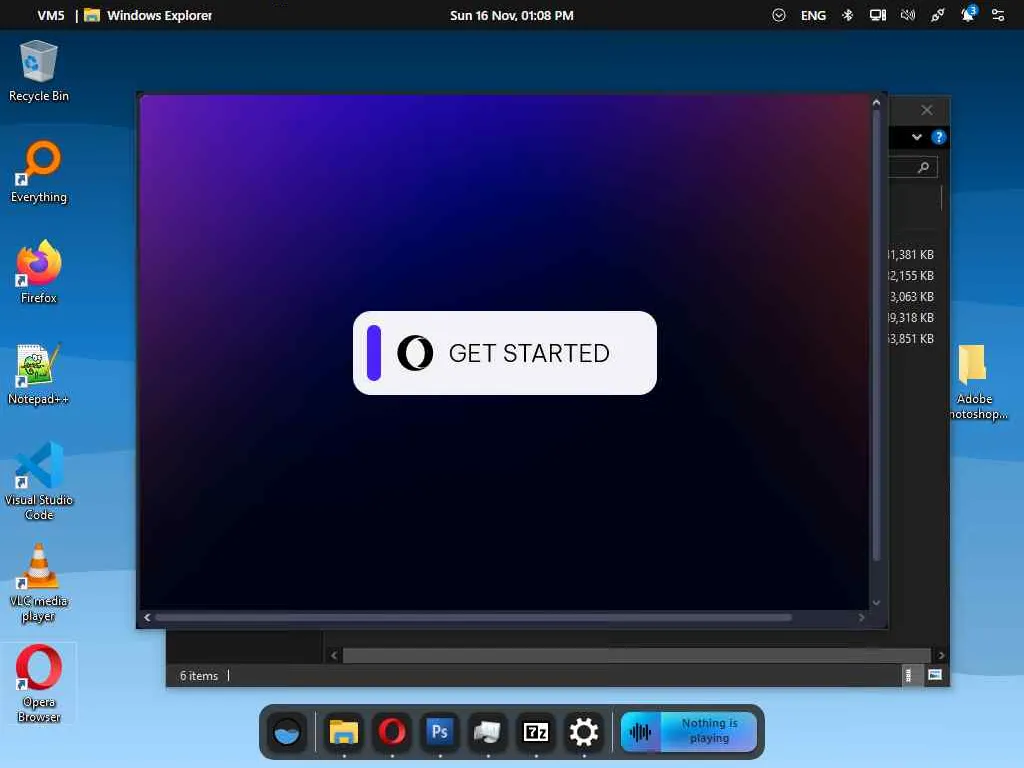Click the Opera logo in the GET STARTED card
Screen dimensions: 1024x768
pos(415,353)
